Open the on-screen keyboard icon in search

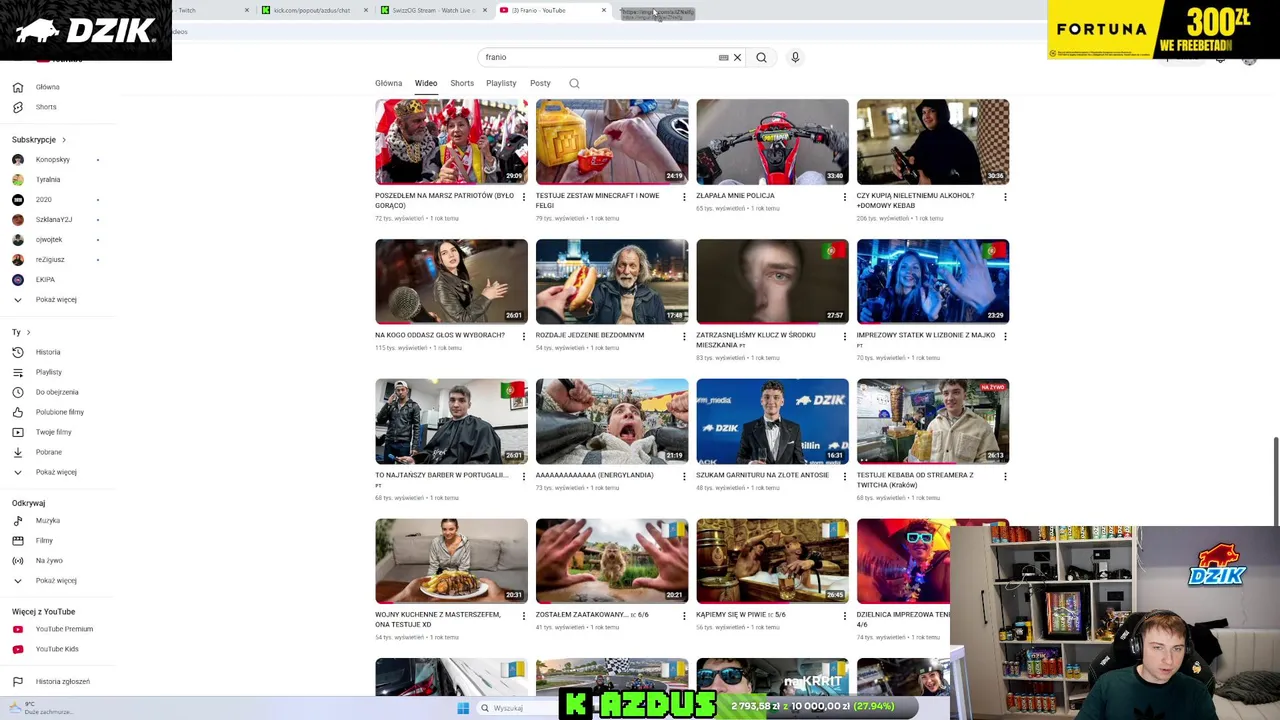pos(723,57)
